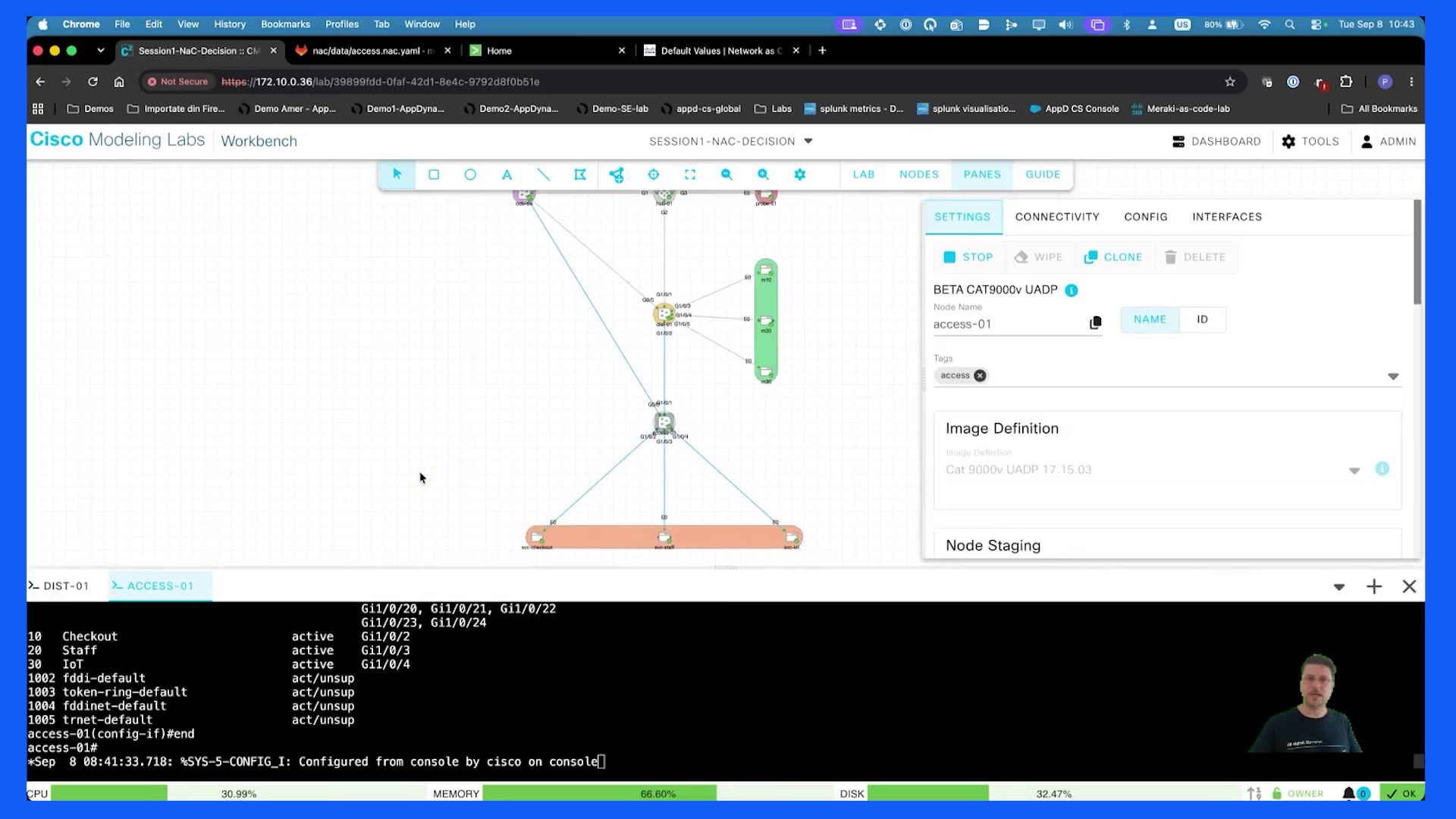Remove the access tag
This screenshot has width=1456, height=819.
click(x=980, y=375)
